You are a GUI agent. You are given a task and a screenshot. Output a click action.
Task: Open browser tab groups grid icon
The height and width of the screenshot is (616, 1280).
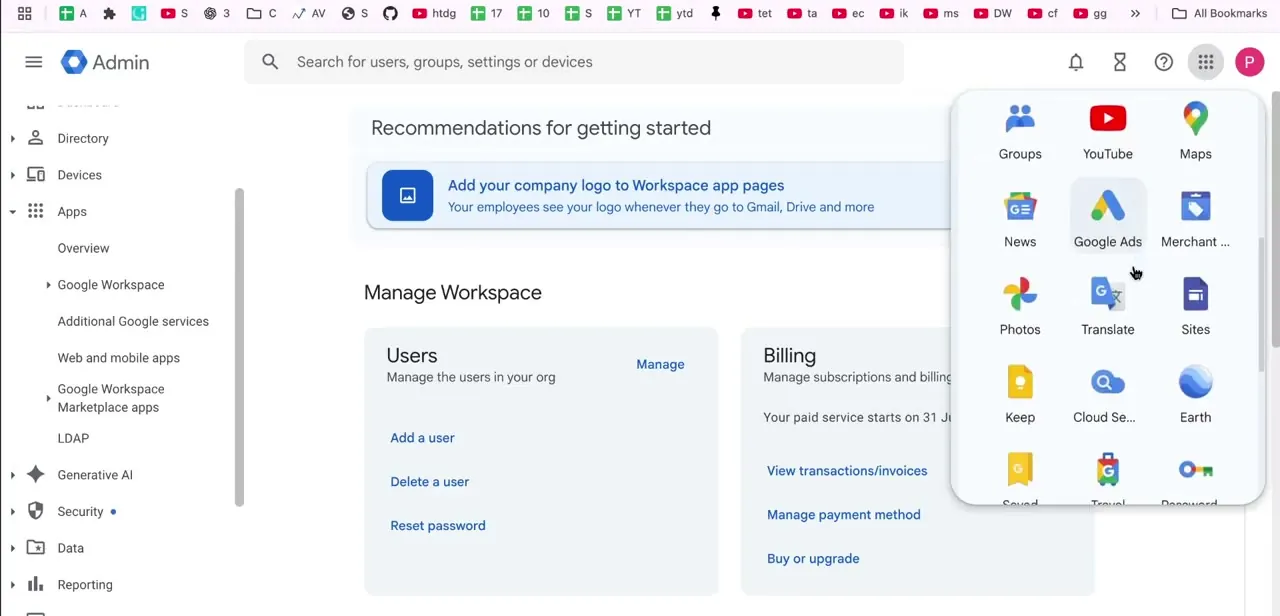coord(25,13)
